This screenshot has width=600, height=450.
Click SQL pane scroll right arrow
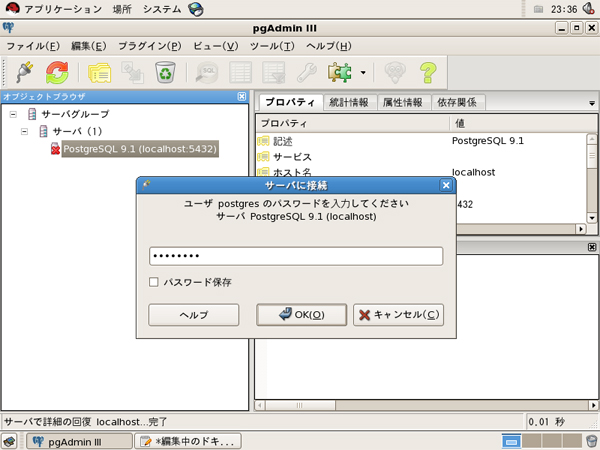[593, 405]
